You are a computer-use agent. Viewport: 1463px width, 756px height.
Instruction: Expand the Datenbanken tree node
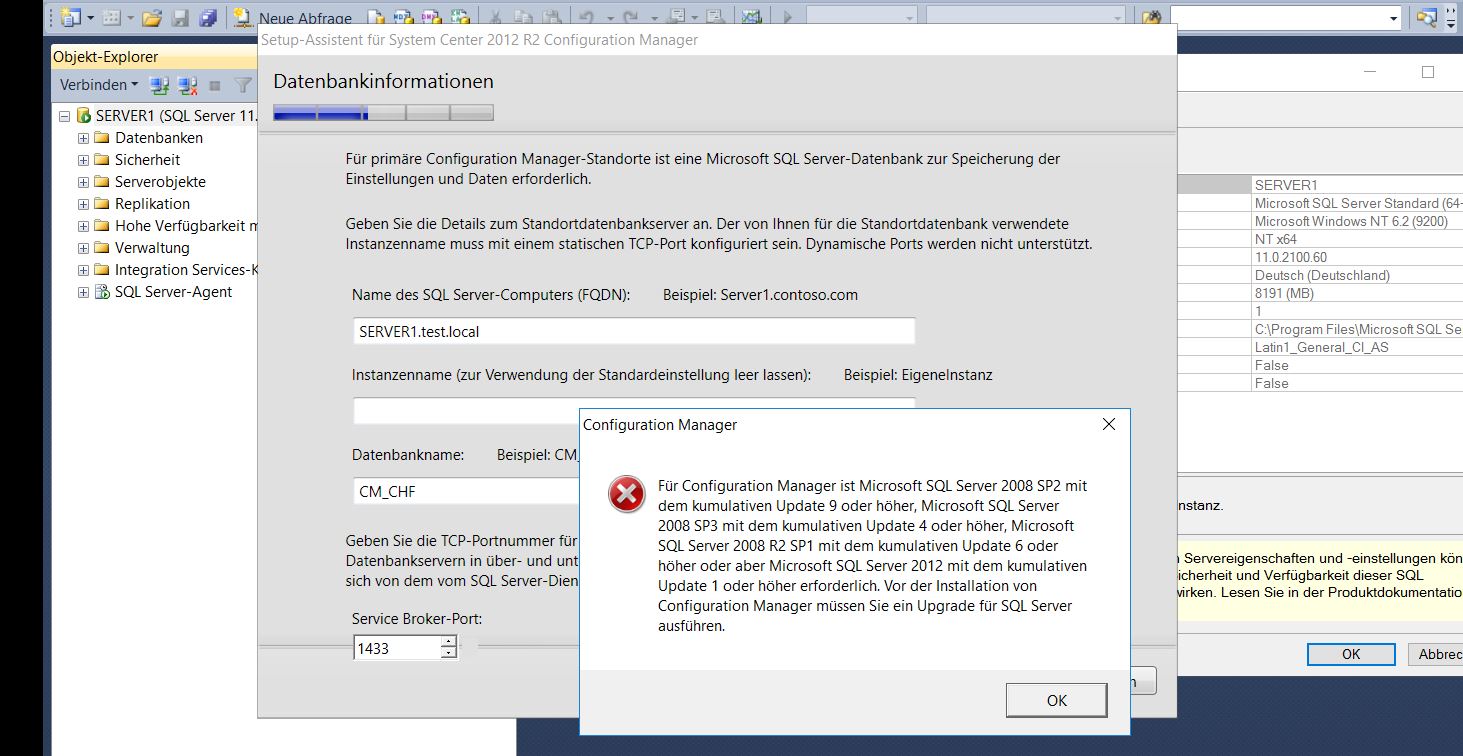84,138
